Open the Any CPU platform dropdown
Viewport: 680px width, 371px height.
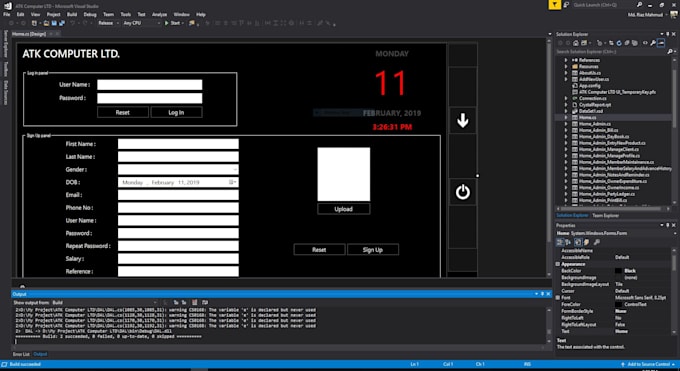pyautogui.click(x=141, y=23)
